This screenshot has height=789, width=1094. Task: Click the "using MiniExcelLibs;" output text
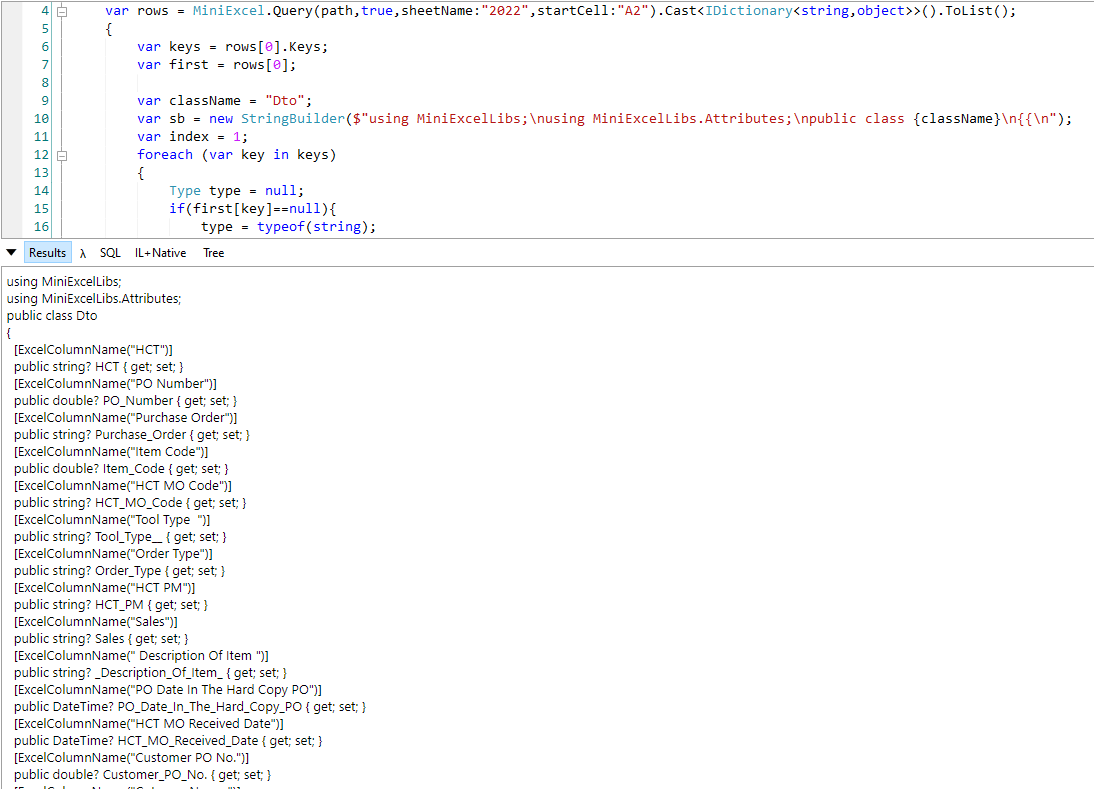pyautogui.click(x=63, y=281)
